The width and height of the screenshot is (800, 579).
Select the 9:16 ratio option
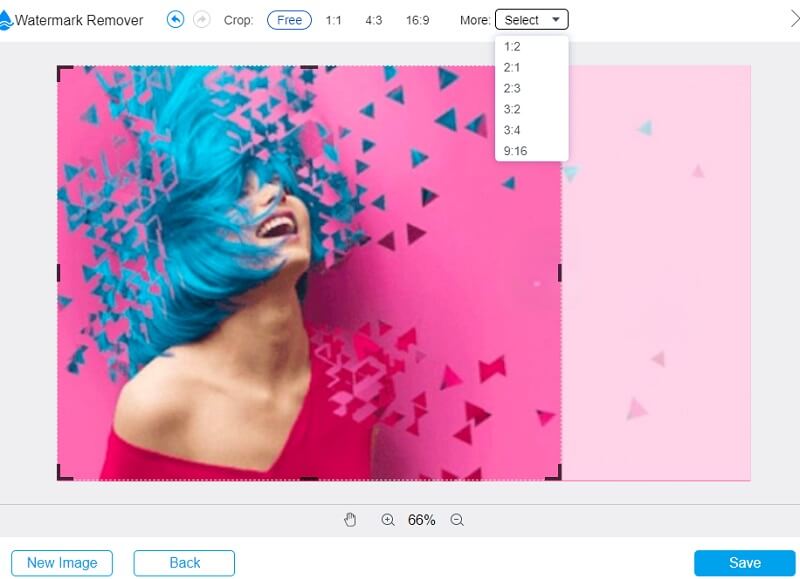(515, 150)
